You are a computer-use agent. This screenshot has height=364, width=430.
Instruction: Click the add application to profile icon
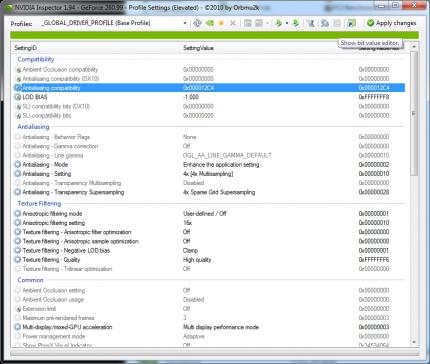tap(247, 23)
